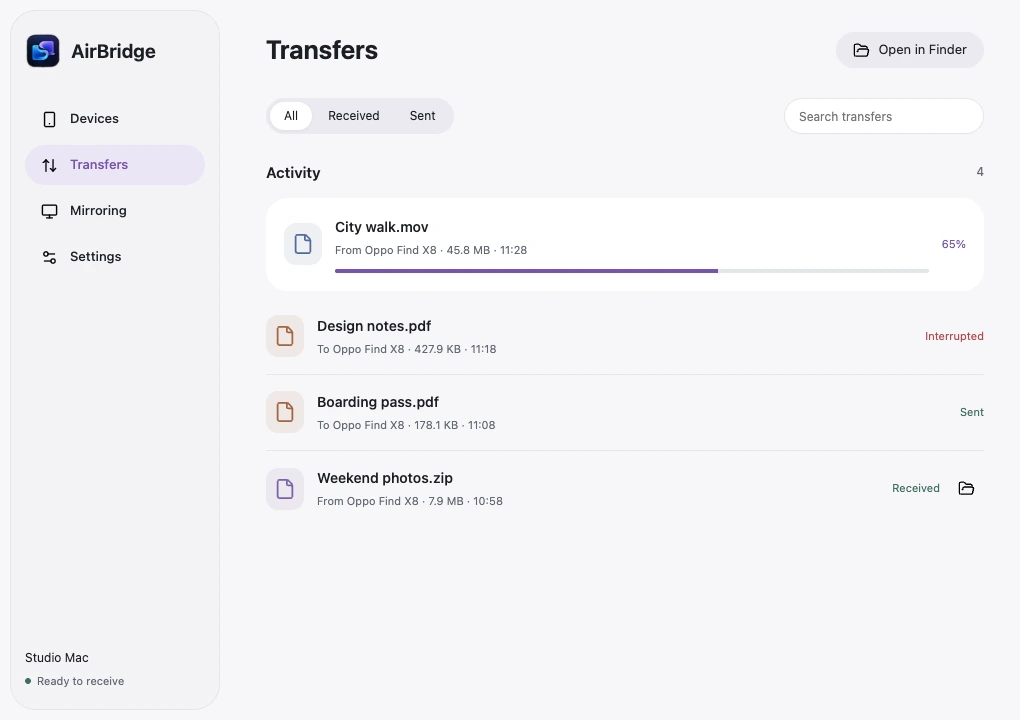Click the activity count 4

coord(980,172)
